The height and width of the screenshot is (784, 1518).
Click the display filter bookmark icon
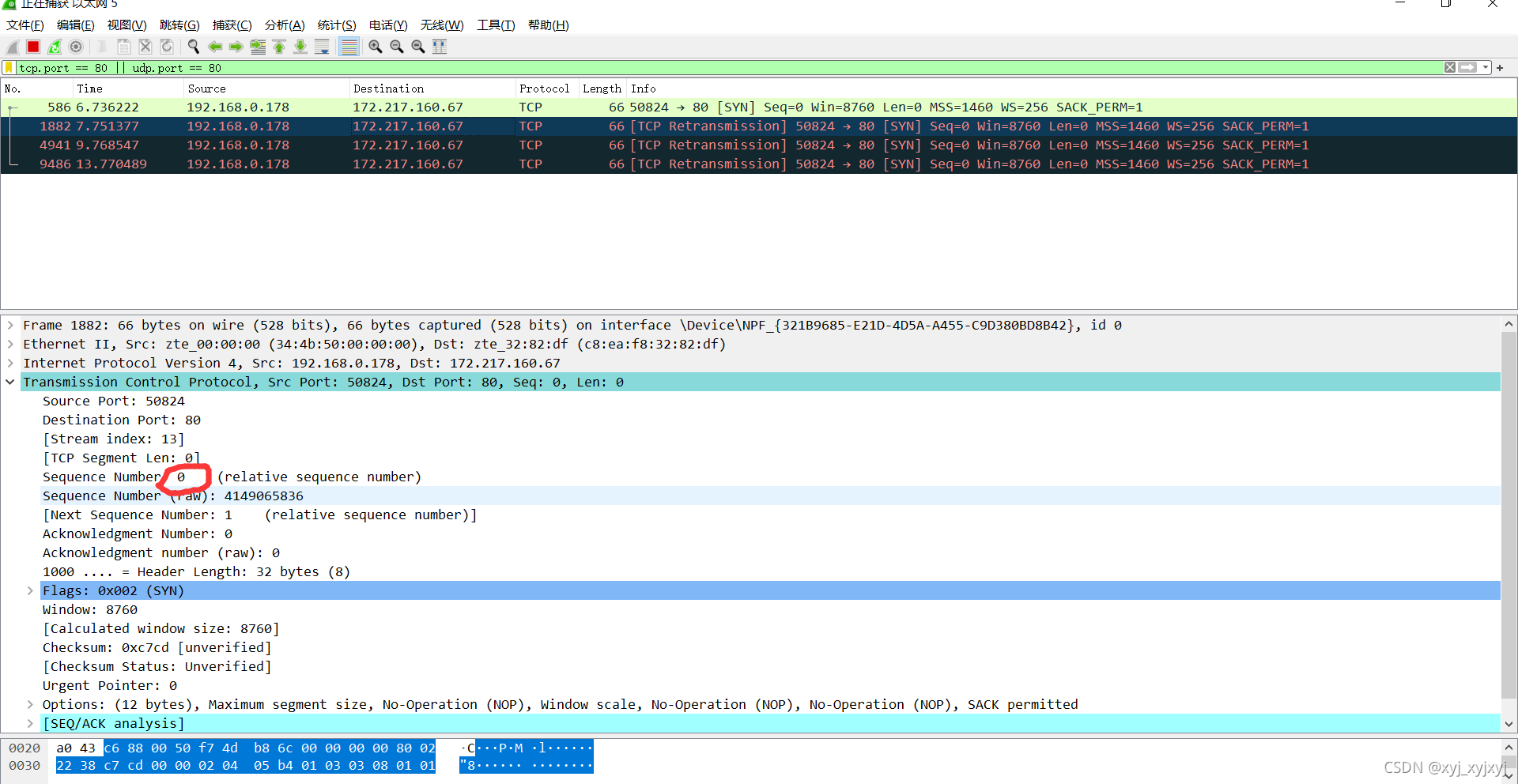click(x=9, y=68)
